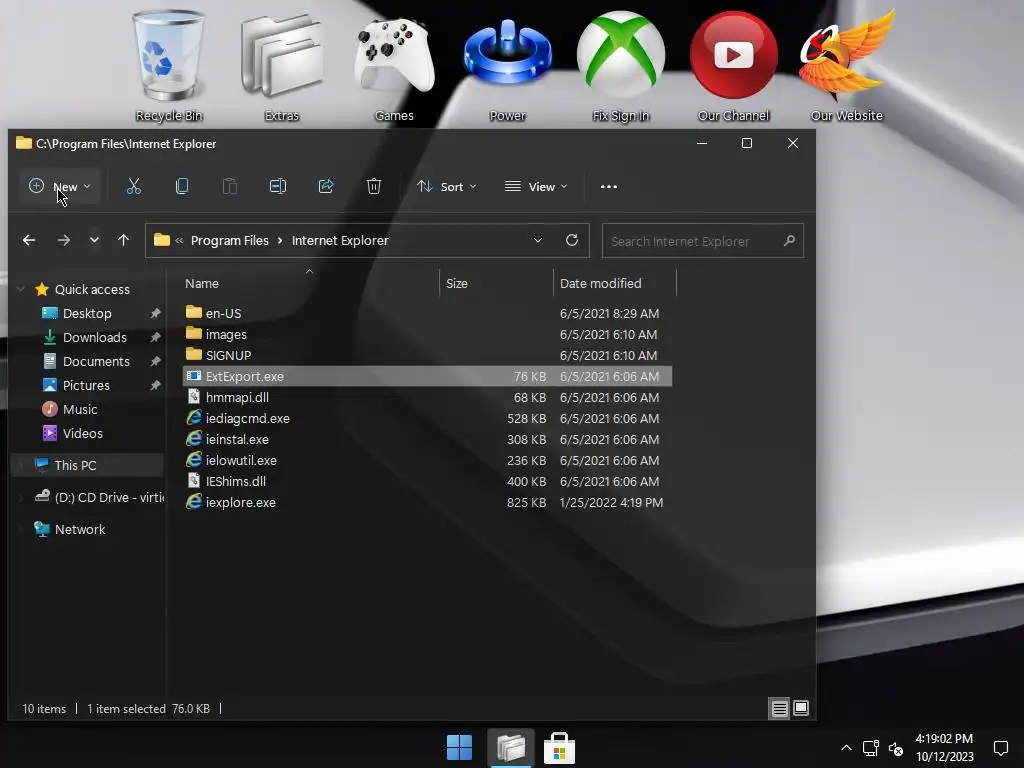
Task: Open the Our Website desktop icon
Action: tap(846, 65)
